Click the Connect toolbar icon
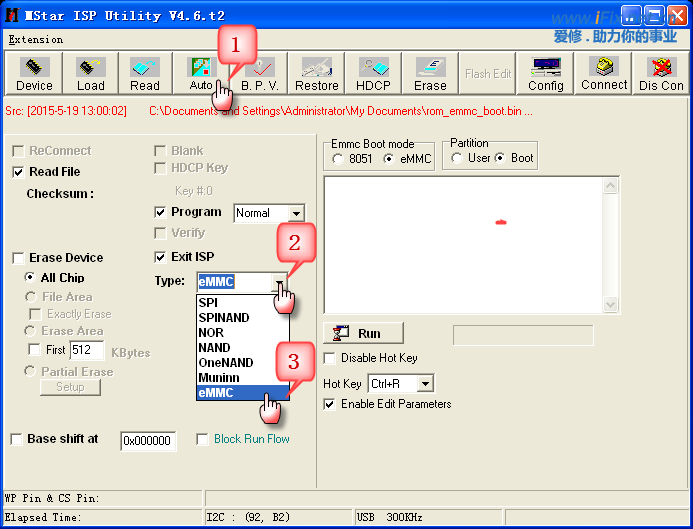This screenshot has height=529, width=693. click(x=604, y=74)
